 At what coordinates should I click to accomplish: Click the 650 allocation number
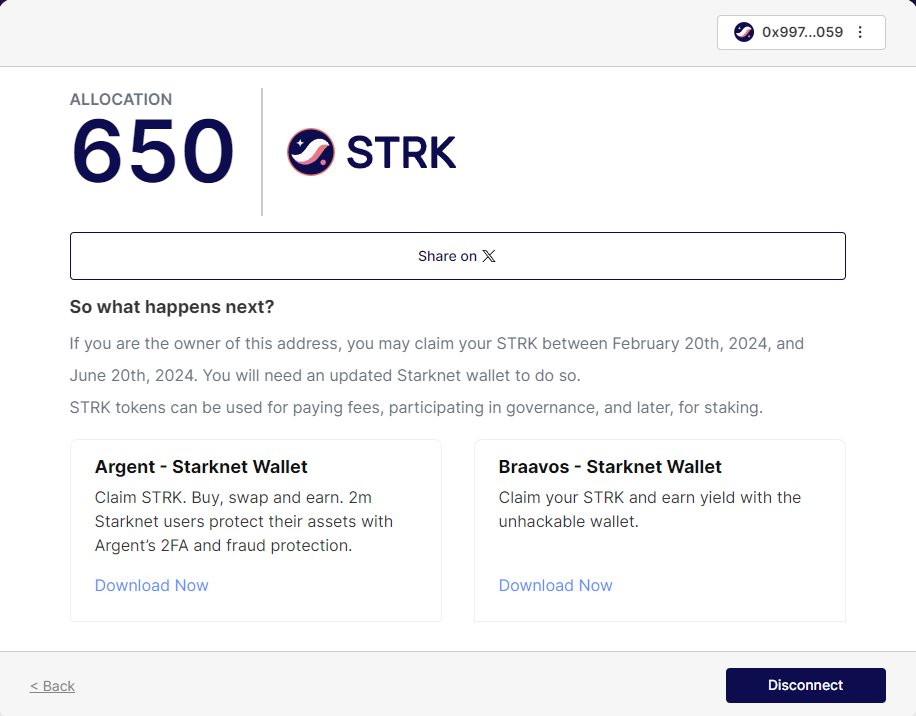click(152, 151)
